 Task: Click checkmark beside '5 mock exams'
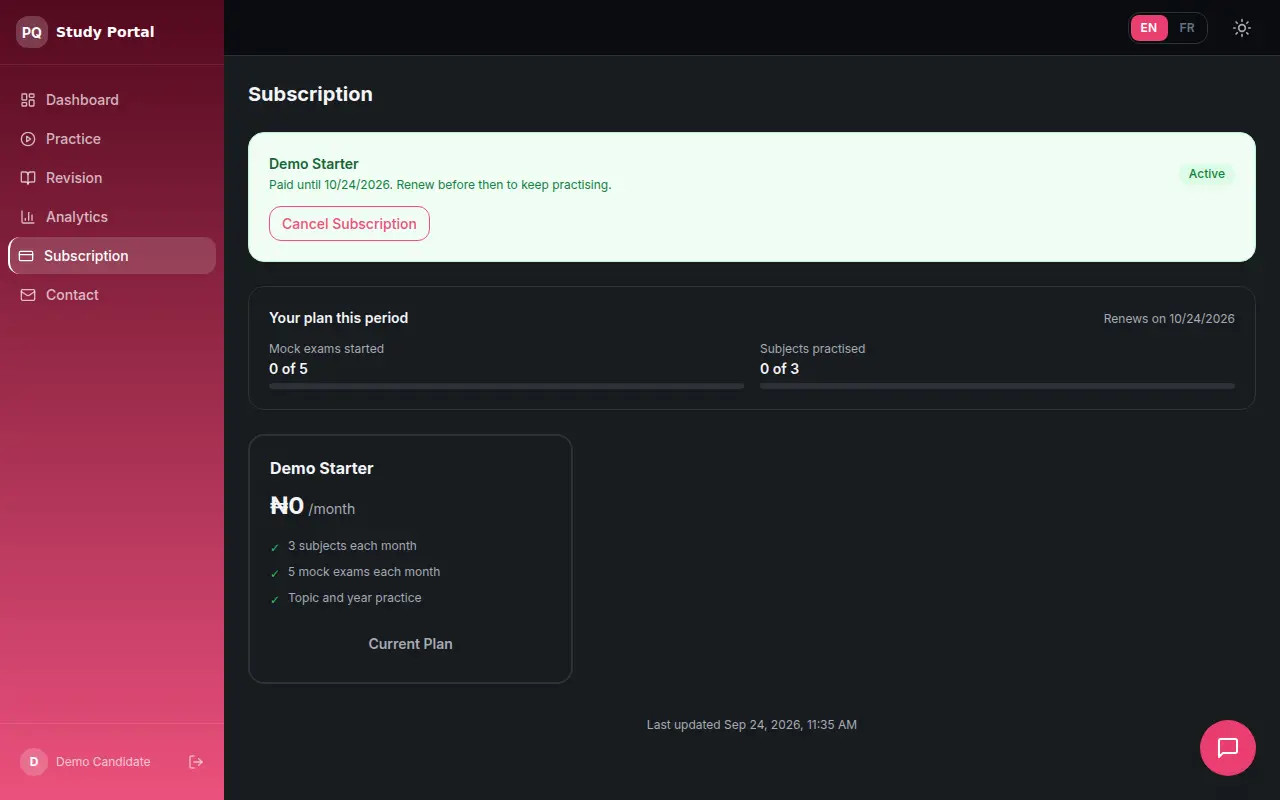(x=275, y=573)
